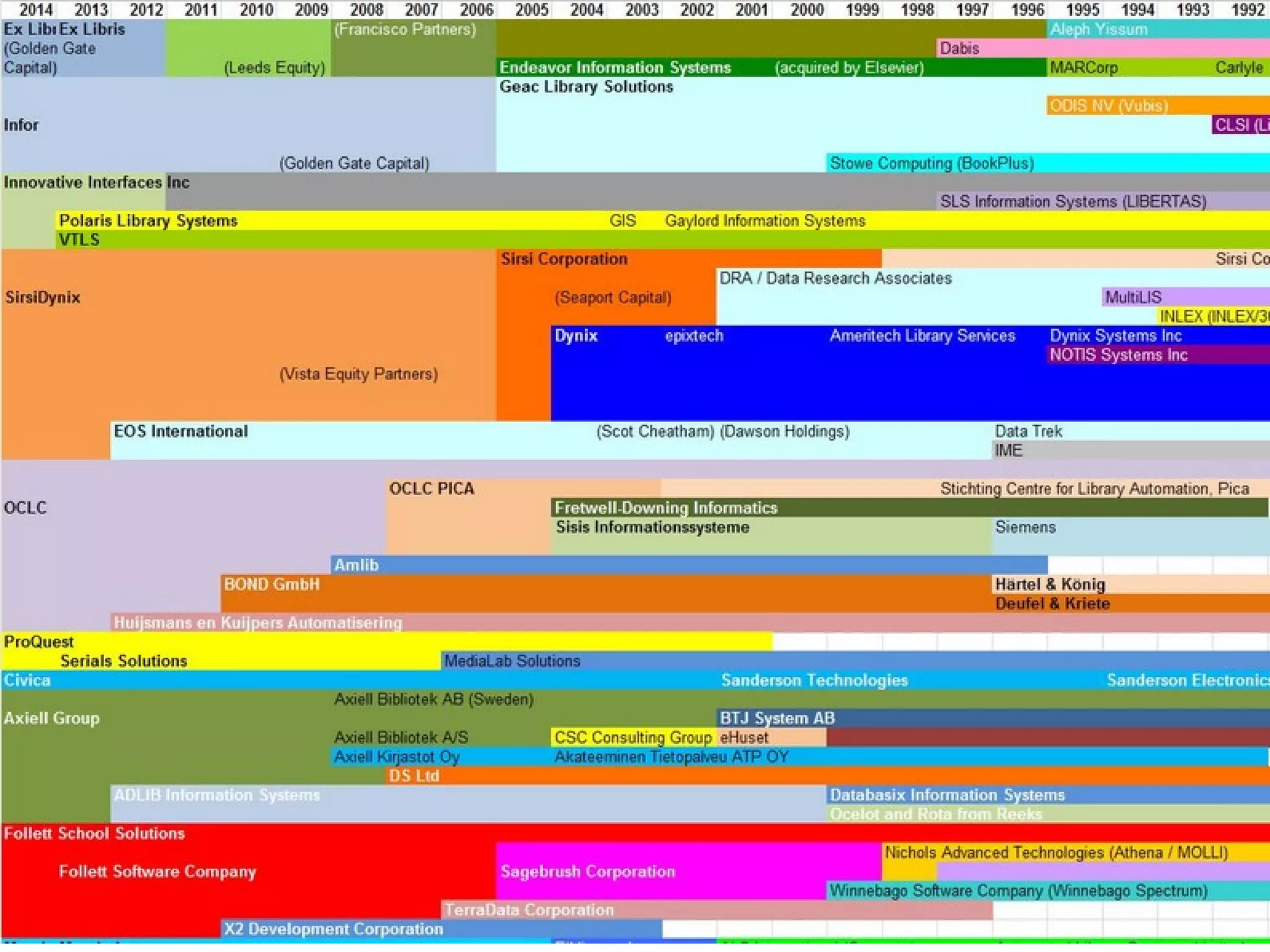
Task: Click Akateeminen Tietopalveu ATP OY text
Action: coord(672,757)
